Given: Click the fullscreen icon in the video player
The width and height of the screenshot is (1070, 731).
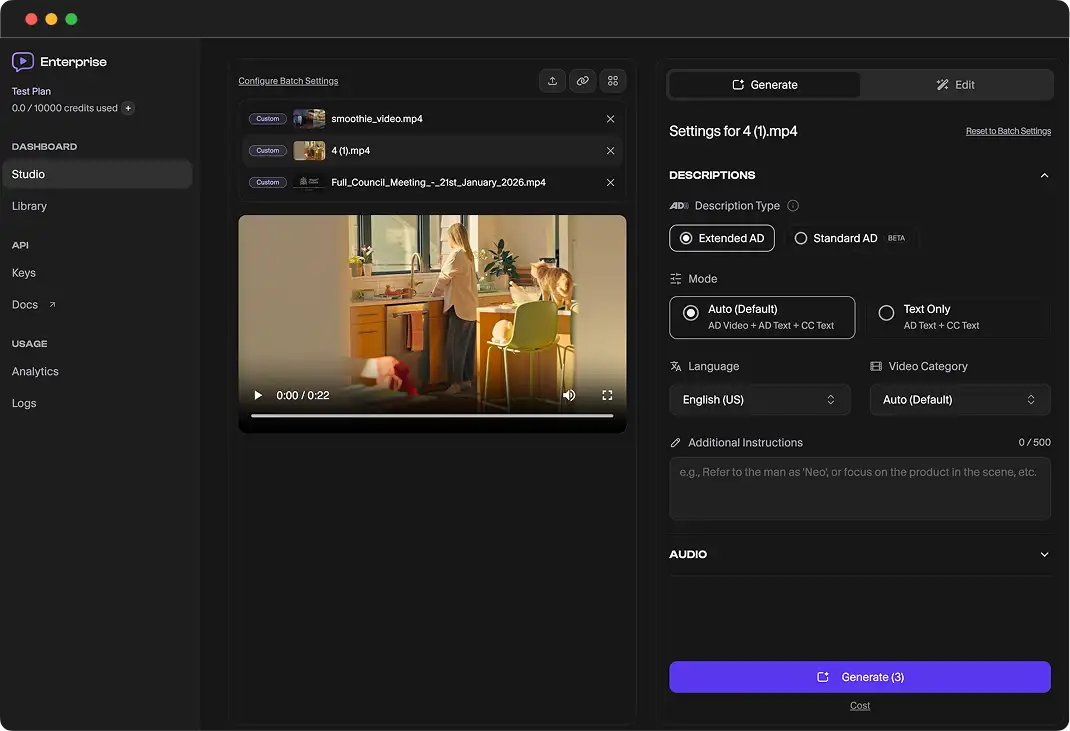Looking at the screenshot, I should coord(607,395).
